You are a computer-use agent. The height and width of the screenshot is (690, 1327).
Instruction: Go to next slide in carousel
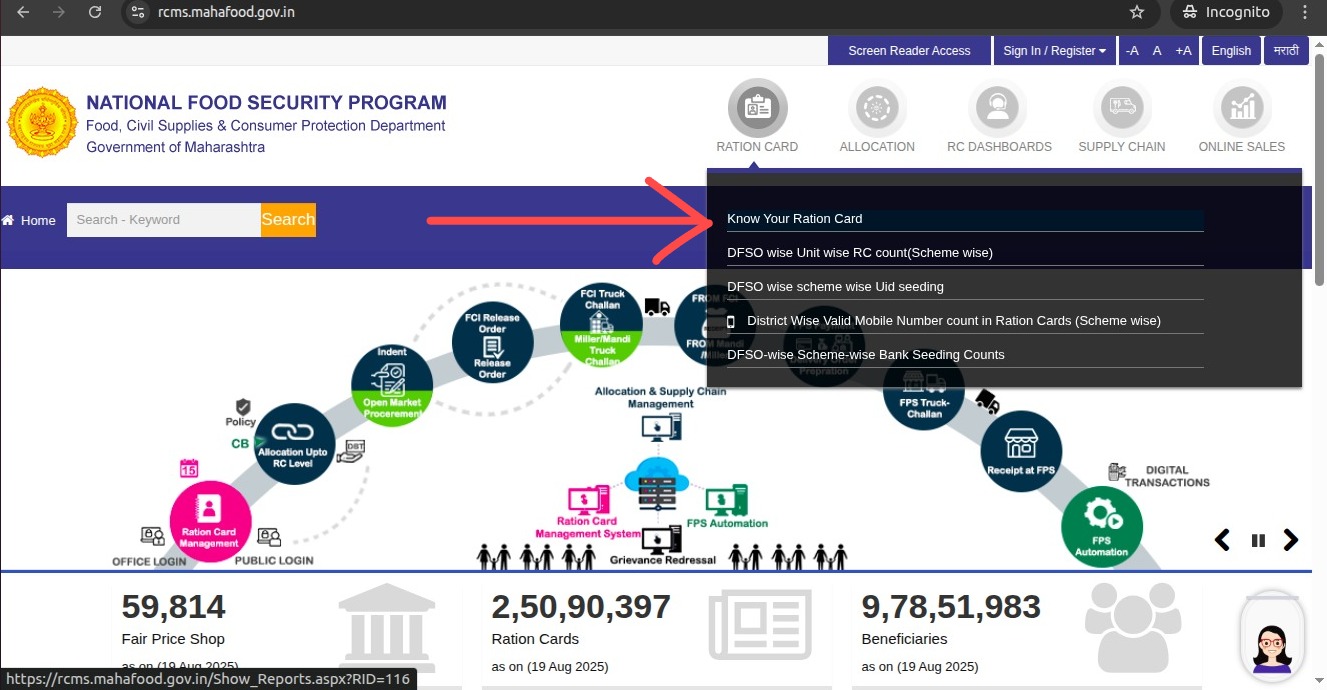(1291, 540)
